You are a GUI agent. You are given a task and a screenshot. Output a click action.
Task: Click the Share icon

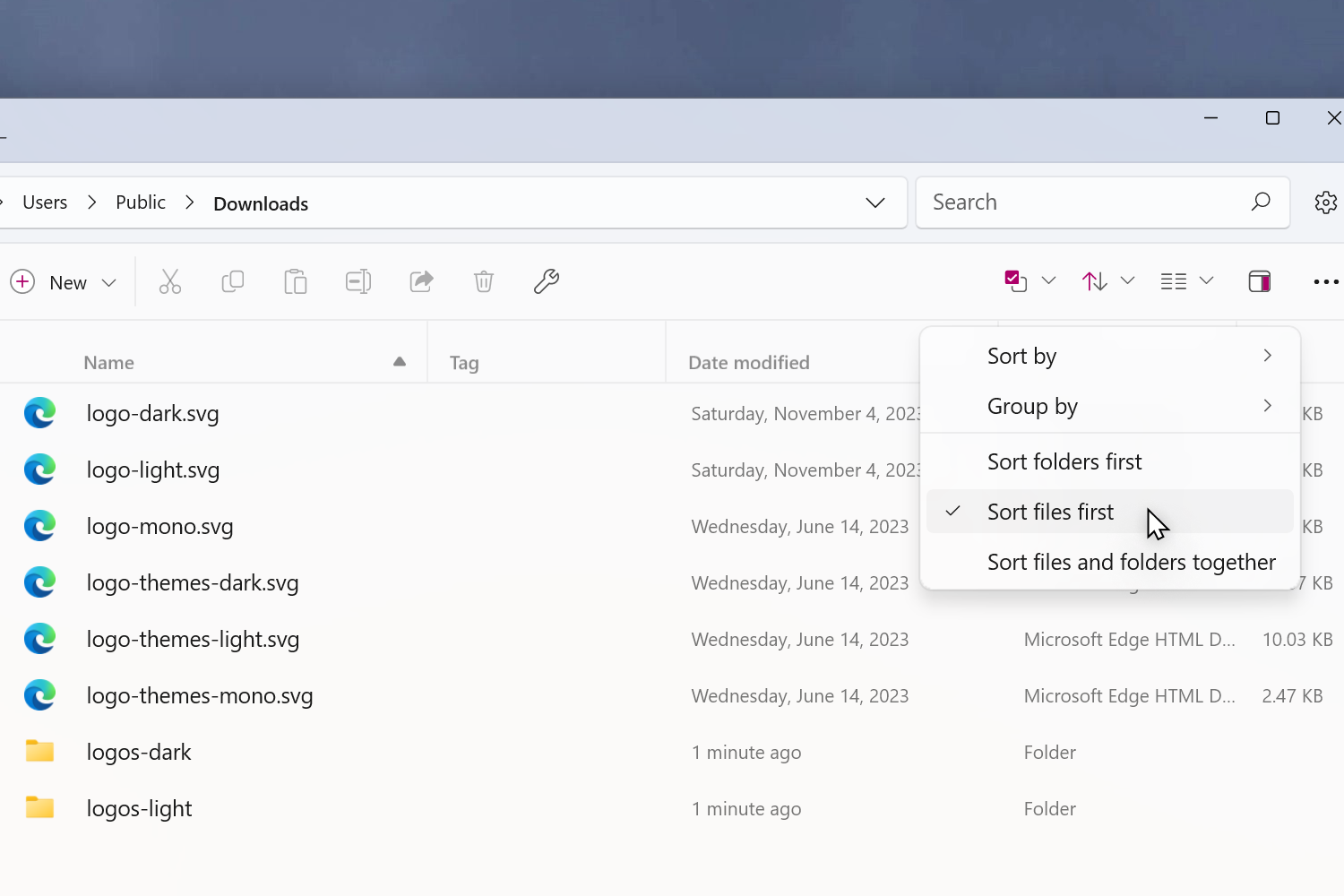[x=421, y=281]
